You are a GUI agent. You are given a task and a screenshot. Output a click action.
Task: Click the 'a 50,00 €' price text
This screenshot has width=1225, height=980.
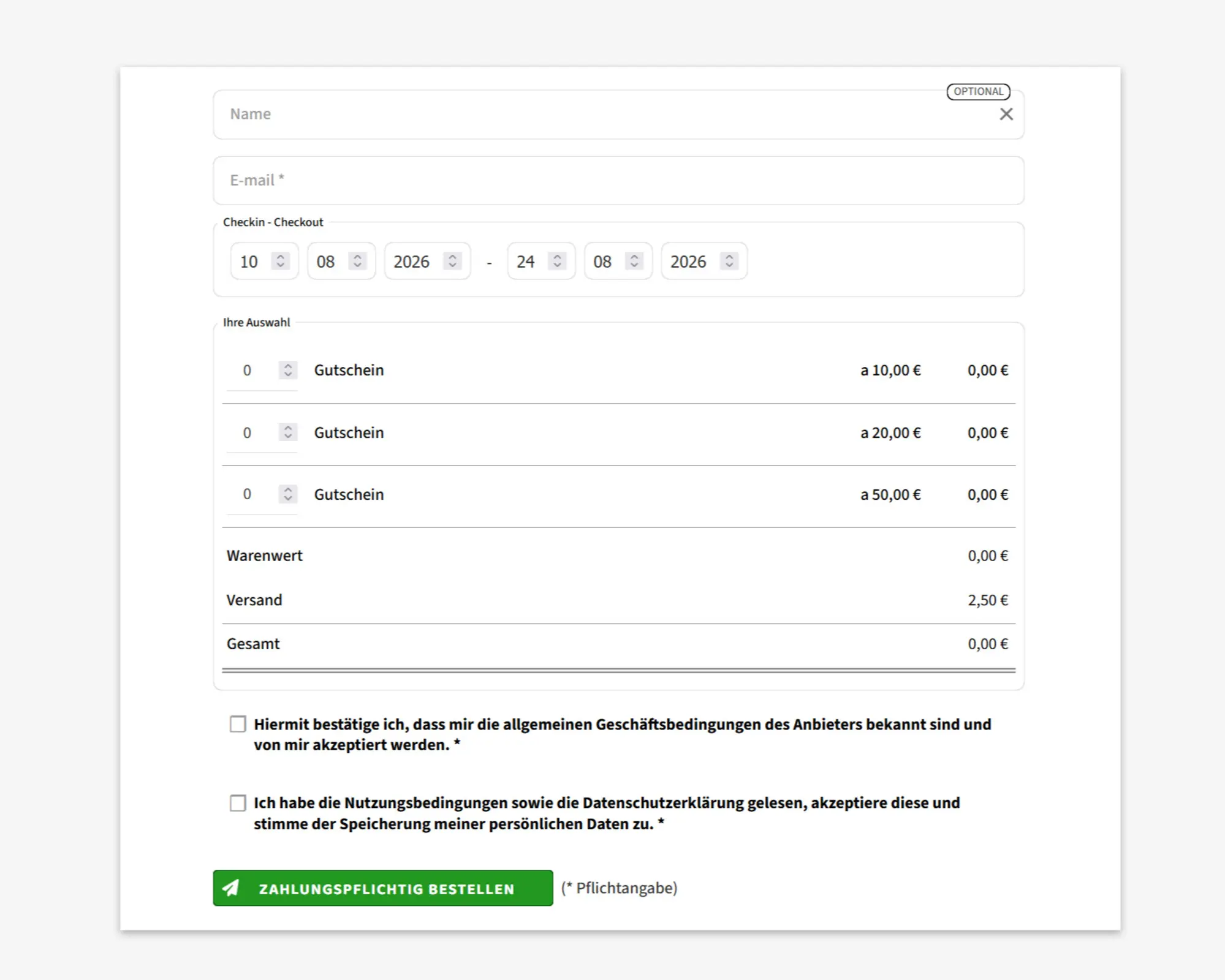tap(890, 494)
